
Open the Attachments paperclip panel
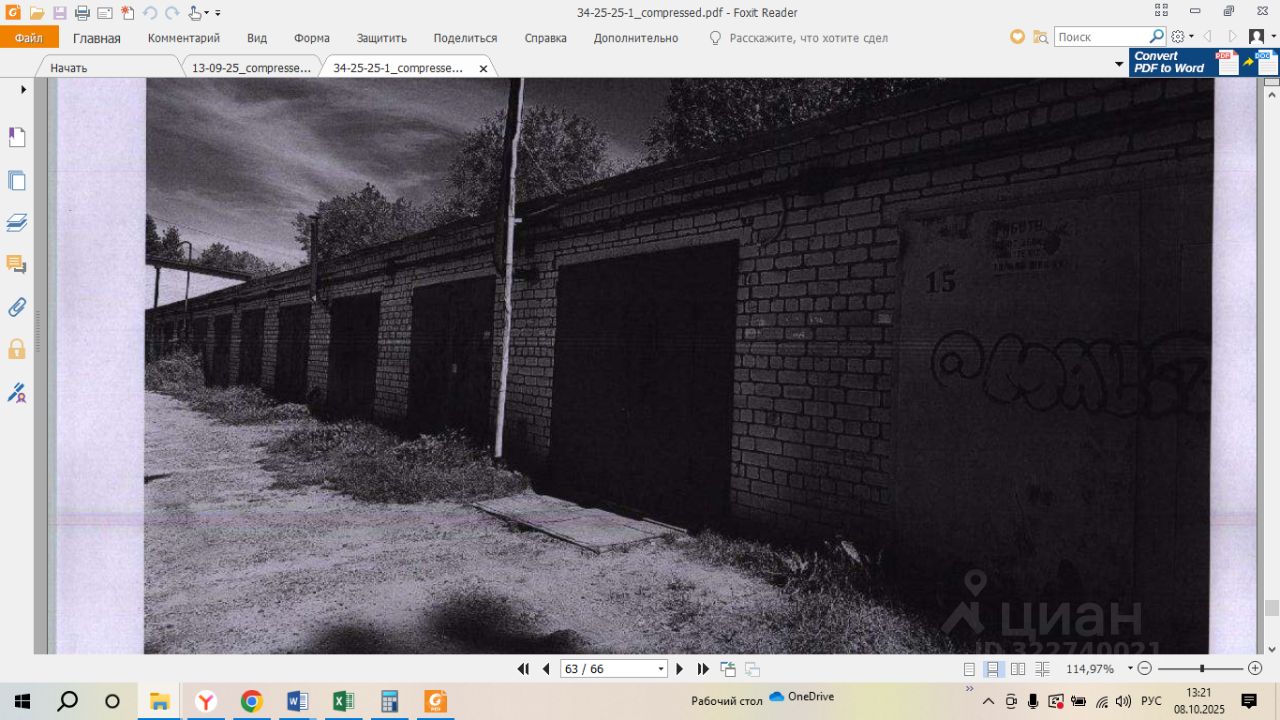[x=17, y=307]
